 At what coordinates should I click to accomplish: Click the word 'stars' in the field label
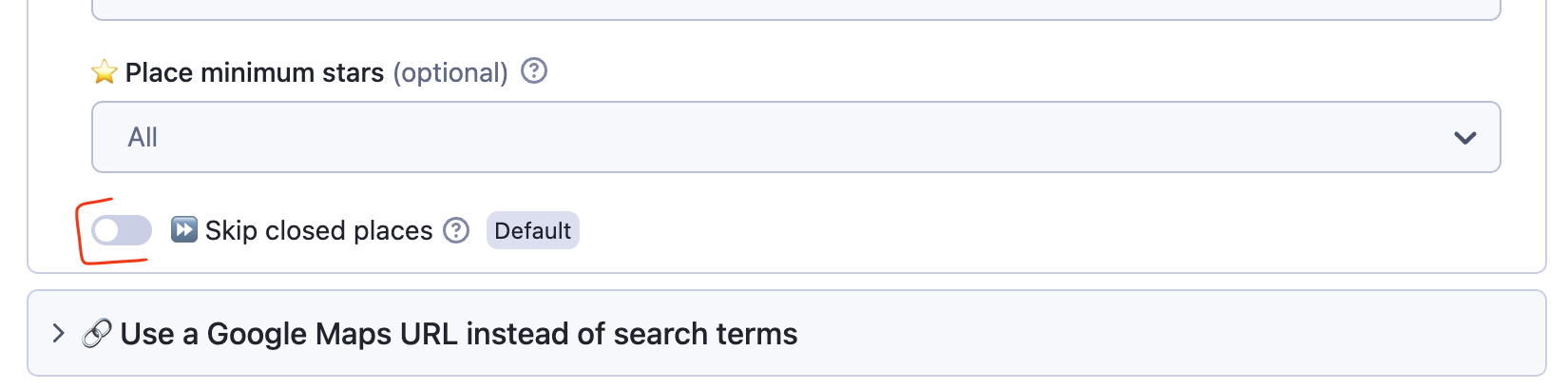[x=352, y=73]
